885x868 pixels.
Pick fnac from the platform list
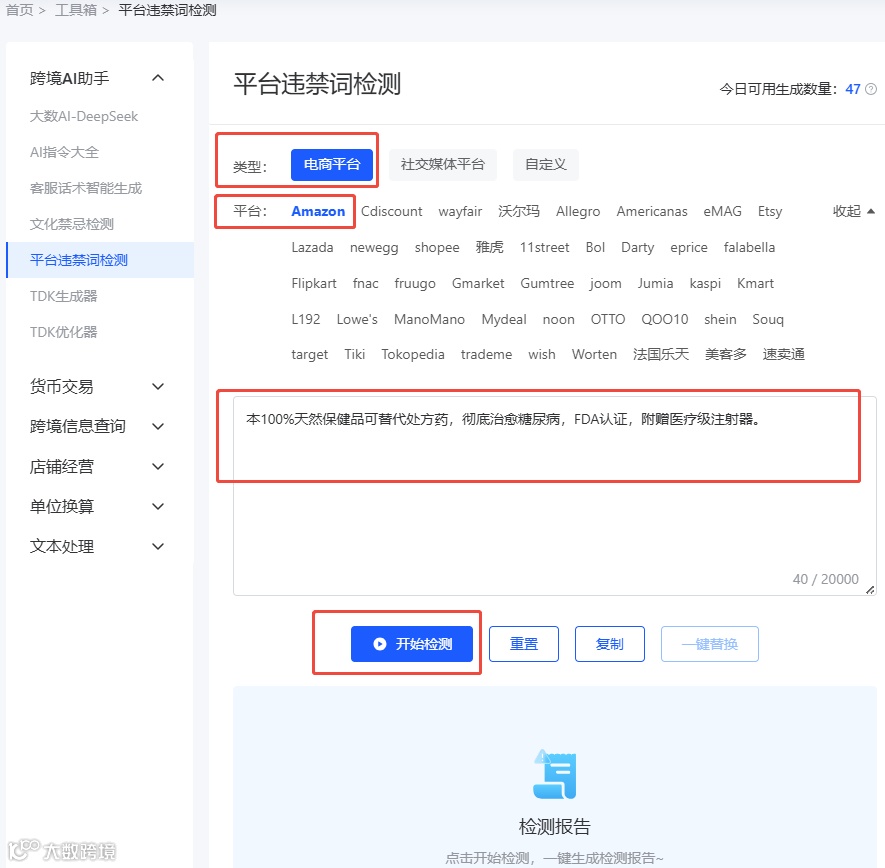pos(365,283)
